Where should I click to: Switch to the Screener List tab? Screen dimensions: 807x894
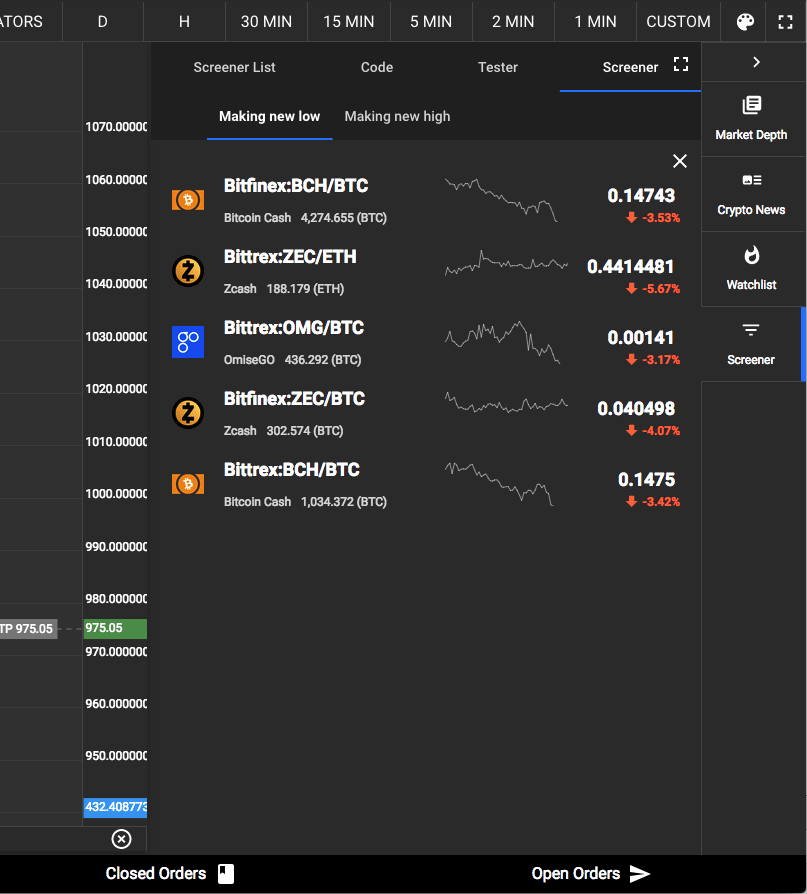pyautogui.click(x=234, y=67)
